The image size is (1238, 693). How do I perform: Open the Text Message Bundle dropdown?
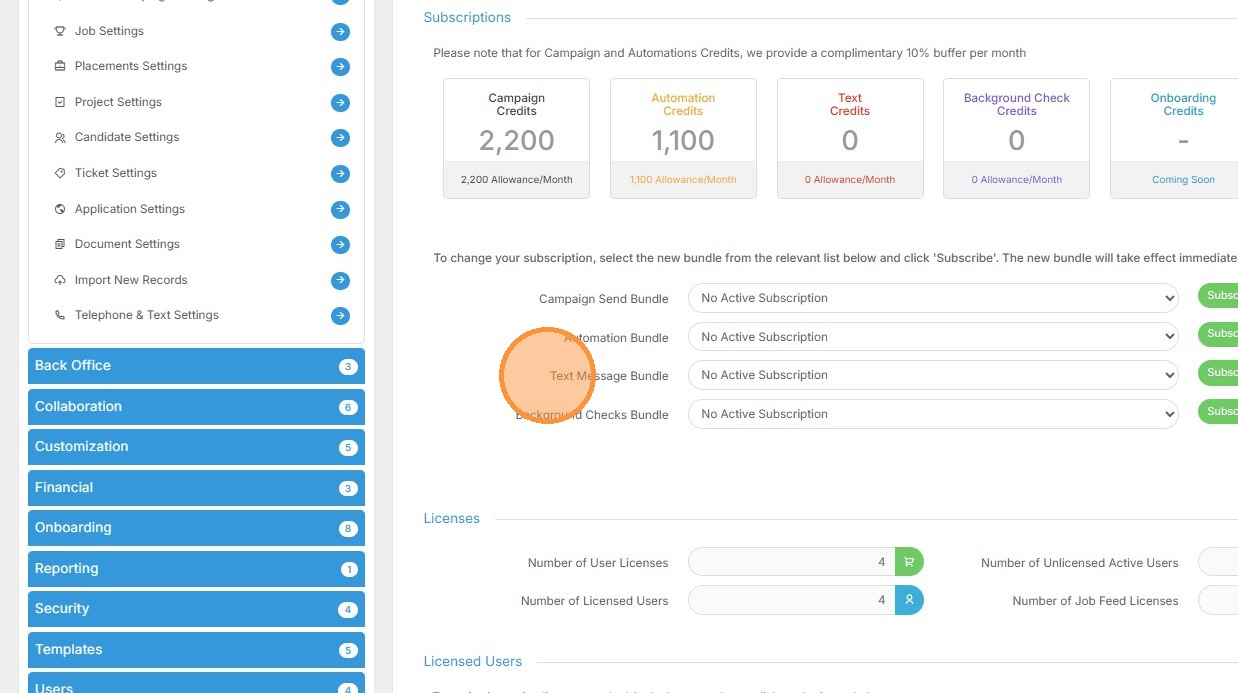point(933,375)
